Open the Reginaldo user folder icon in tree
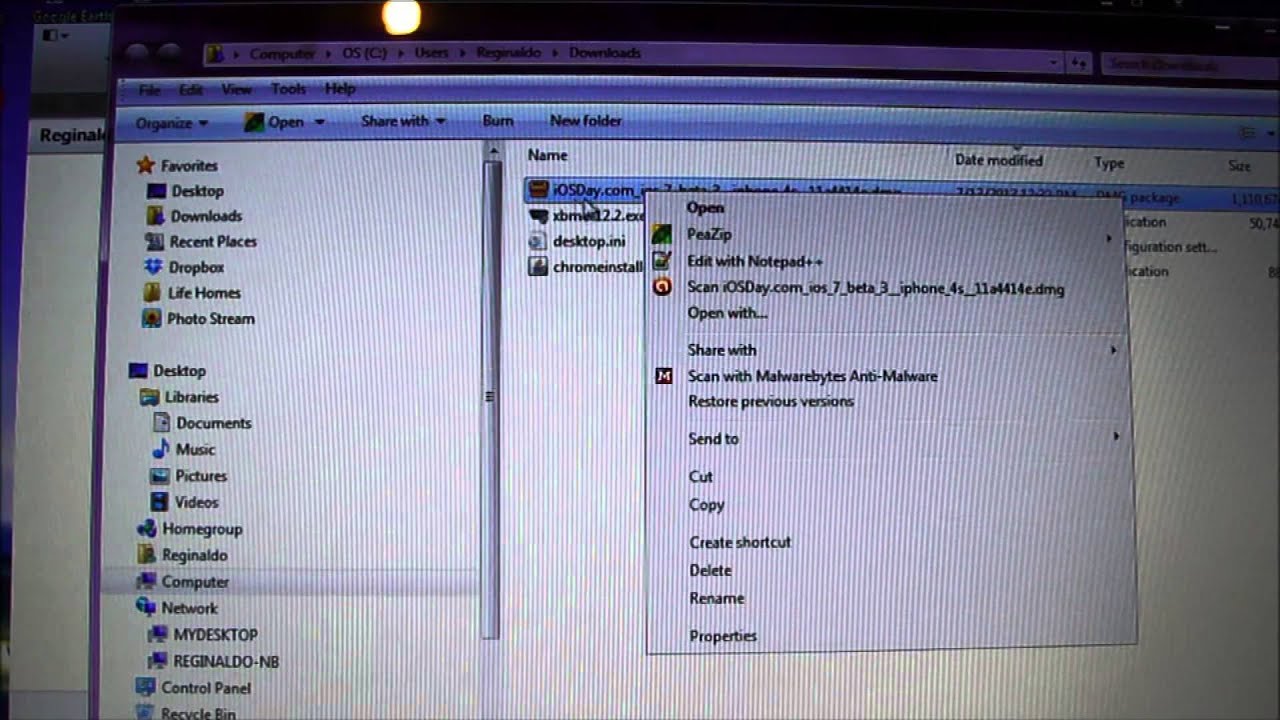 click(146, 555)
